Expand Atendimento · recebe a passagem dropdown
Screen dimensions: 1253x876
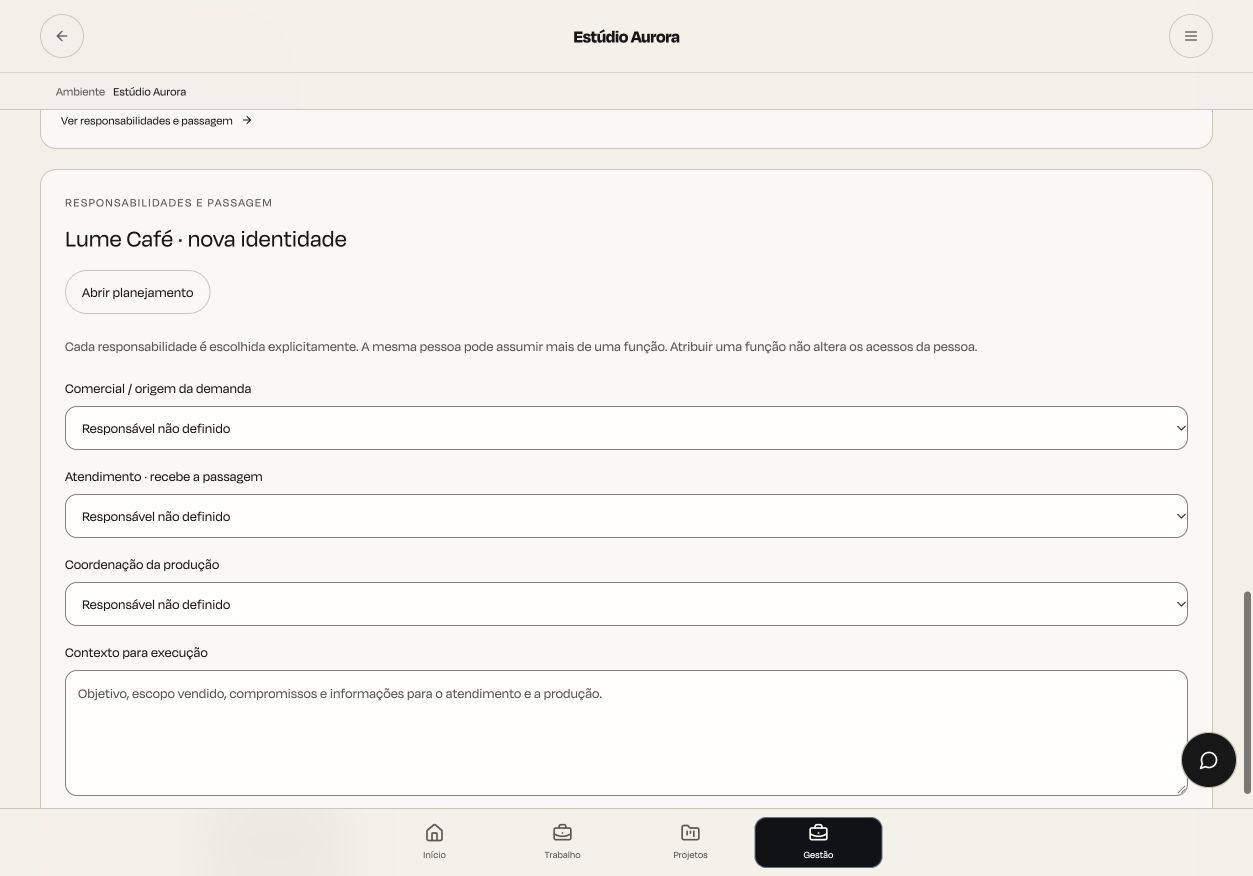click(x=626, y=516)
